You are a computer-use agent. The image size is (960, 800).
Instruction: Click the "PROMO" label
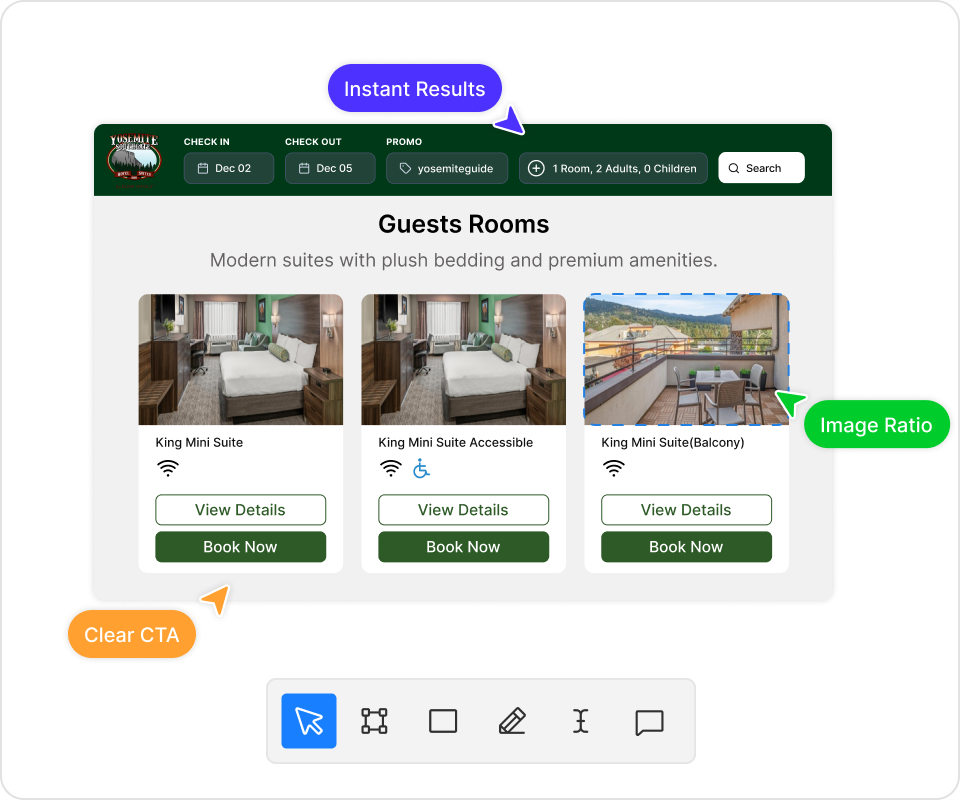[403, 141]
